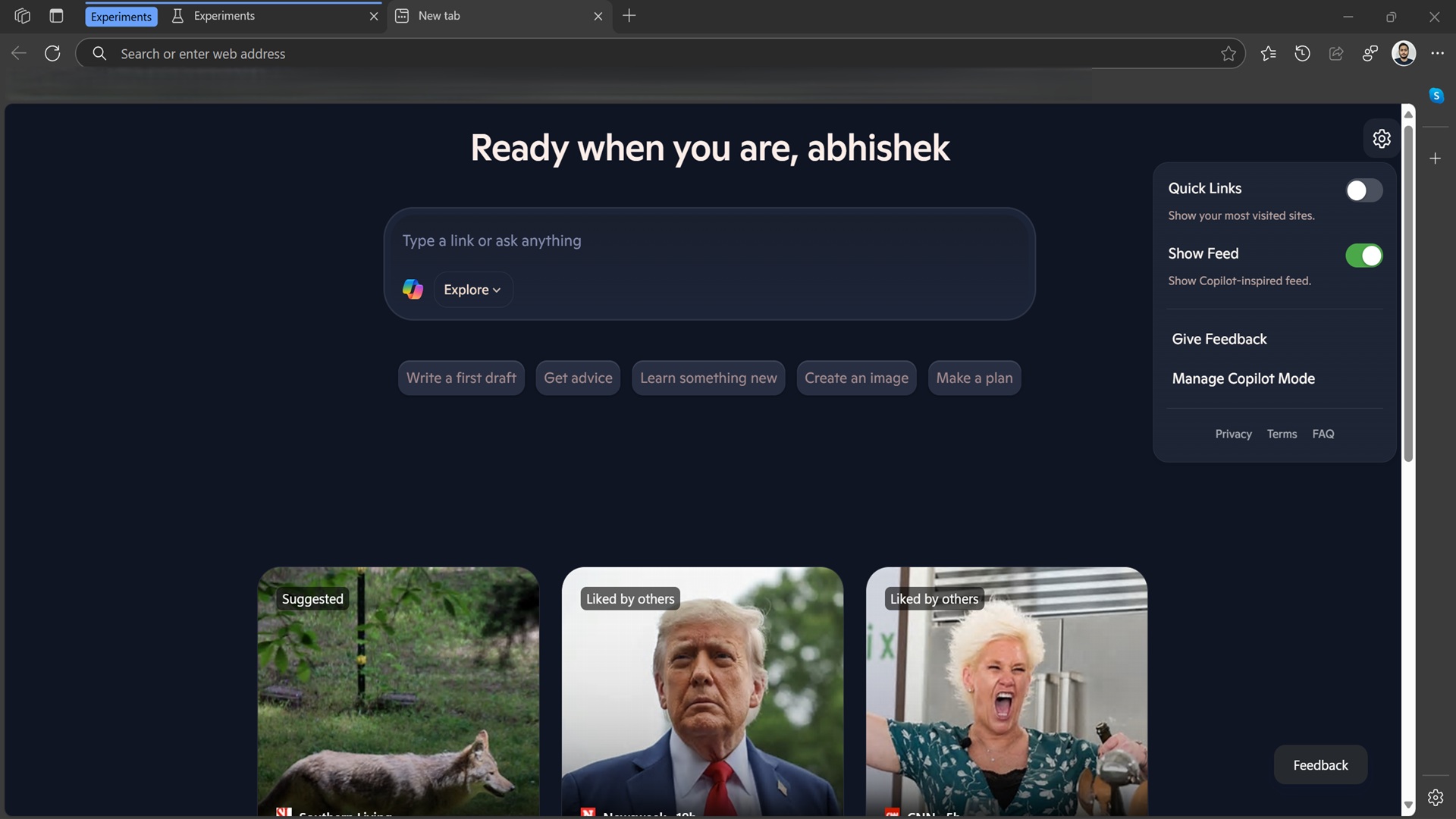The width and height of the screenshot is (1456, 819).
Task: Reload the current page
Action: click(x=52, y=53)
